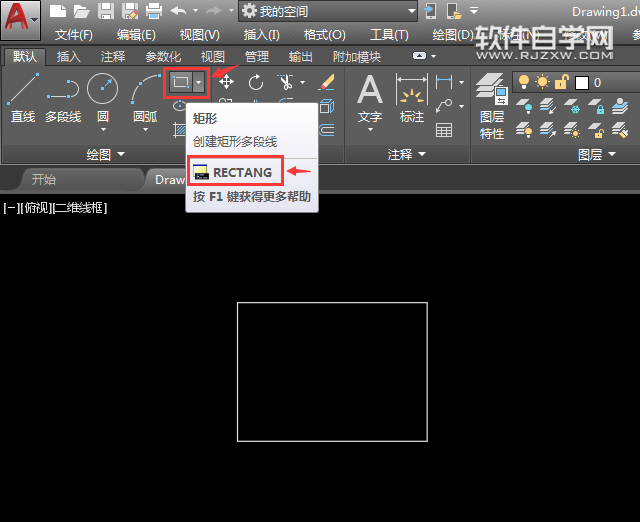Click the Open file folder icon

pyautogui.click(x=82, y=11)
